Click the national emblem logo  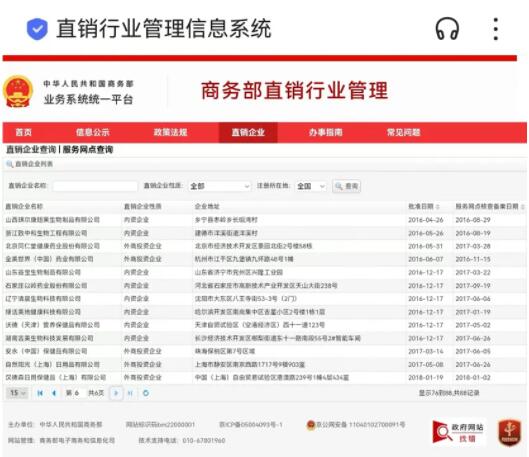click(x=18, y=91)
